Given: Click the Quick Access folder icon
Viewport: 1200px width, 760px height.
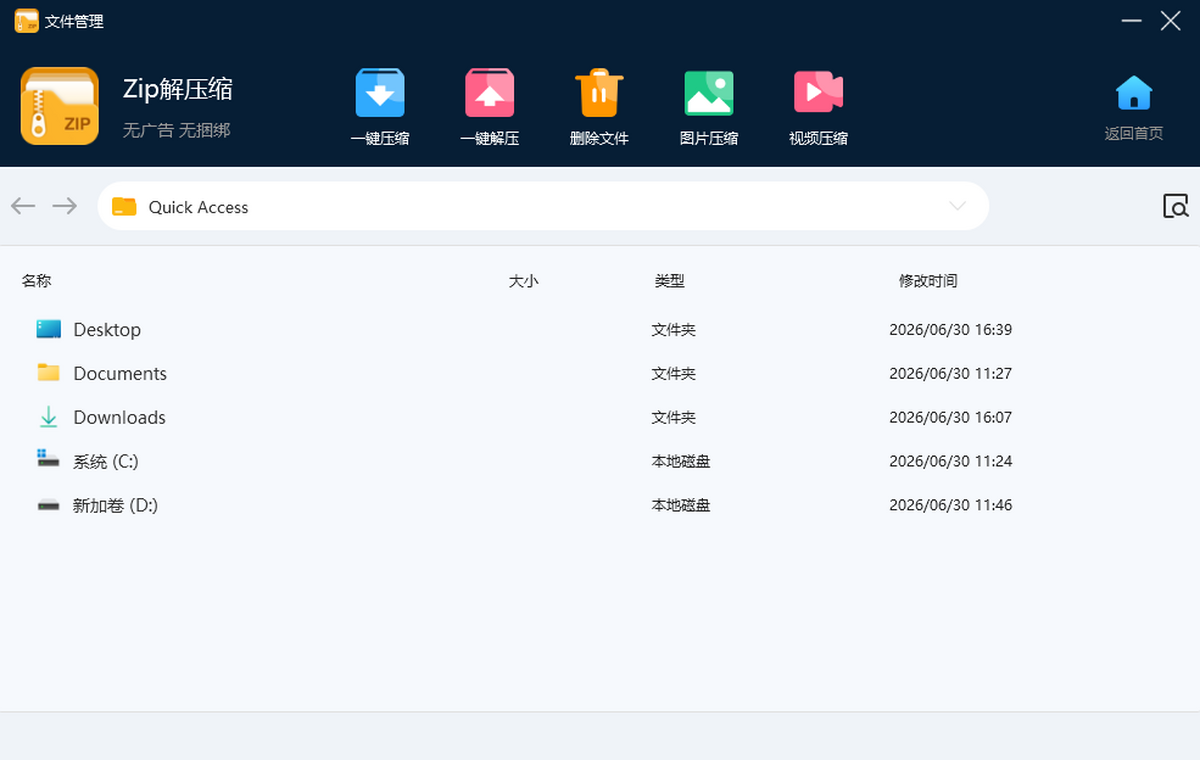Looking at the screenshot, I should (x=124, y=207).
